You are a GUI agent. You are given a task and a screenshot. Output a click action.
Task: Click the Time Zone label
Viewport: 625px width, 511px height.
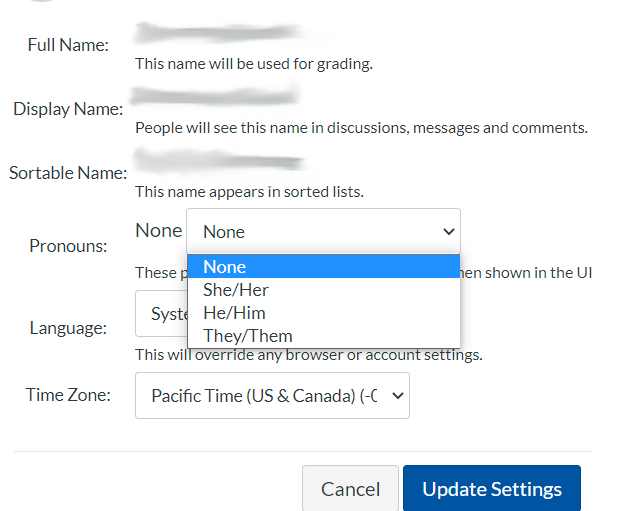[x=68, y=396]
